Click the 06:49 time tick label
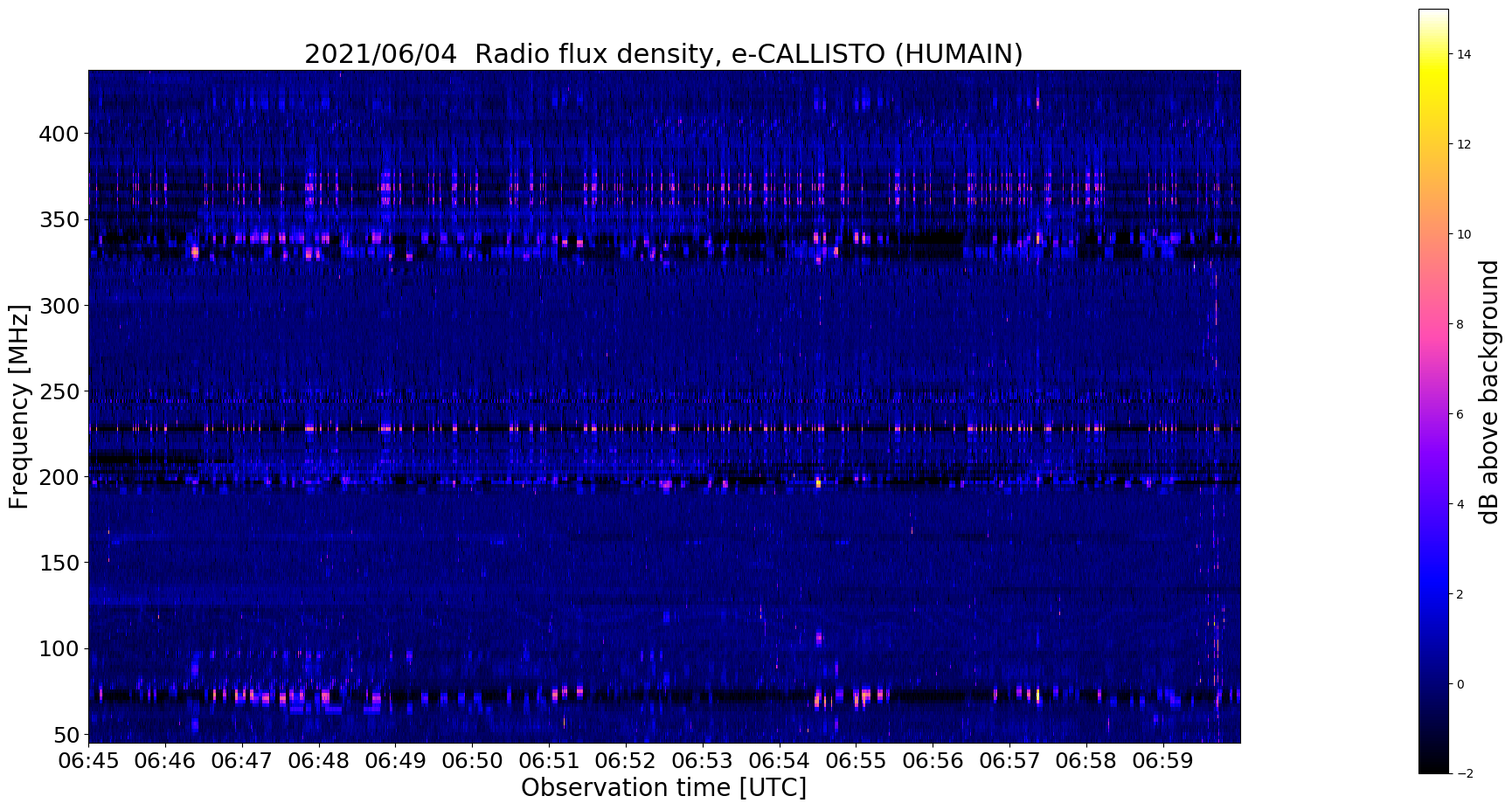Image resolution: width=1512 pixels, height=810 pixels. pyautogui.click(x=396, y=760)
